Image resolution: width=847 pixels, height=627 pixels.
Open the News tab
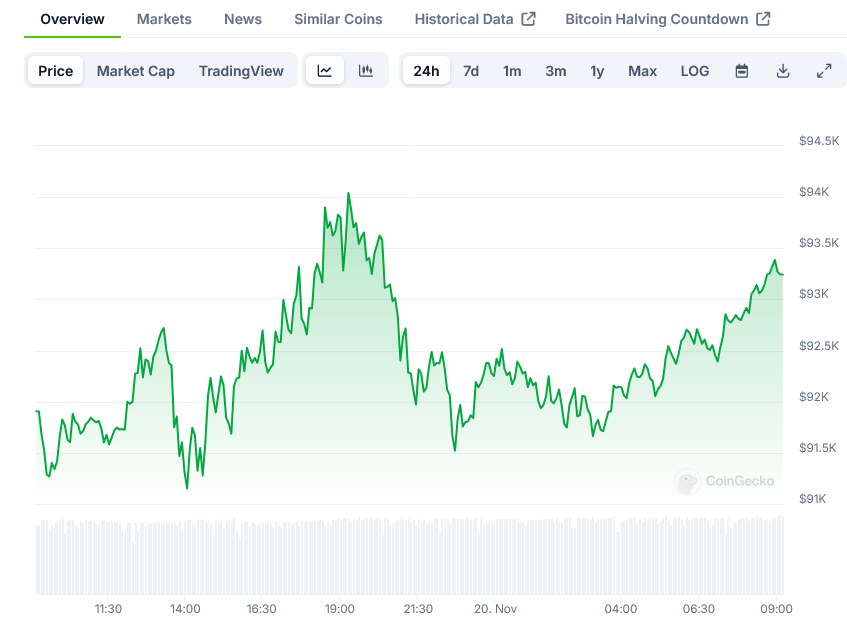point(243,19)
